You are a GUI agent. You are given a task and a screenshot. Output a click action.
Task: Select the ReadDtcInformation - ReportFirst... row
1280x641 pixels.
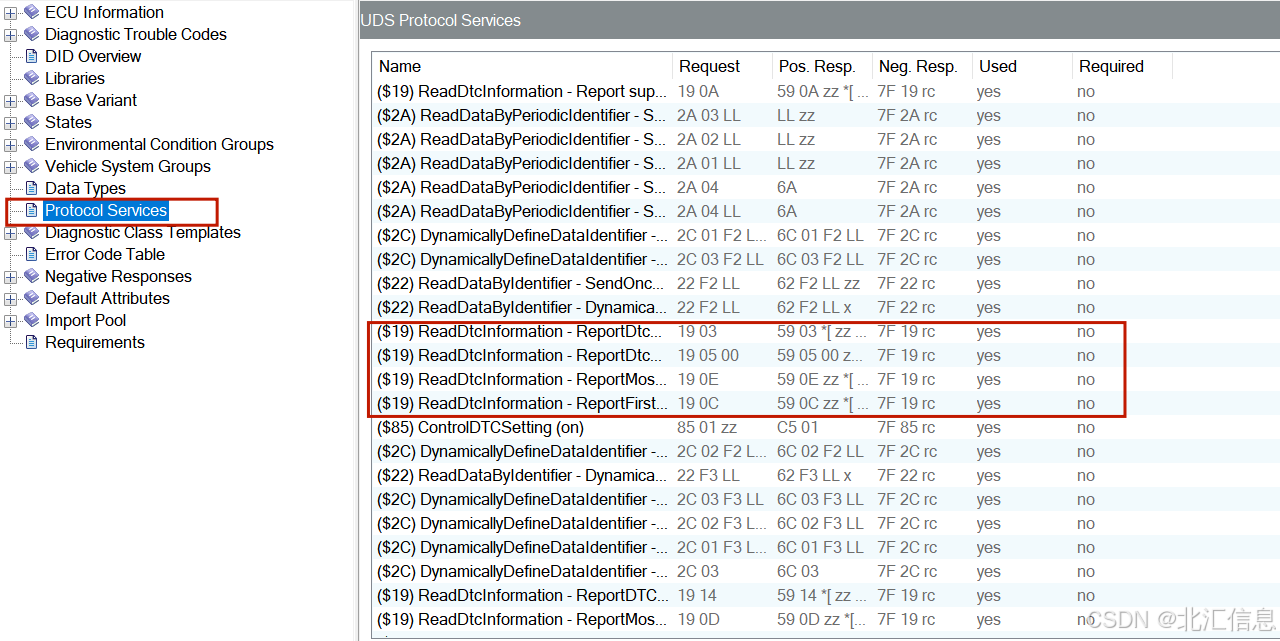tap(825, 403)
